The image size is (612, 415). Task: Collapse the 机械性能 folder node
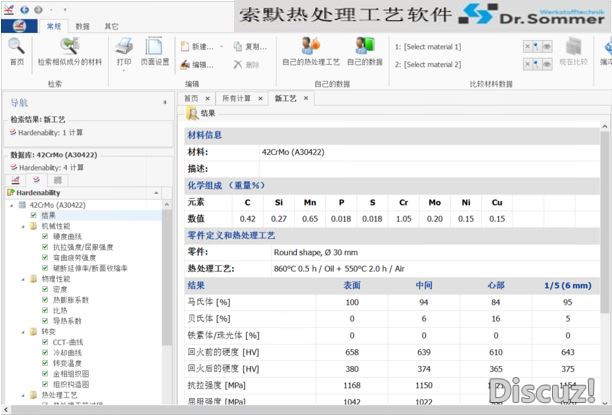click(23, 226)
